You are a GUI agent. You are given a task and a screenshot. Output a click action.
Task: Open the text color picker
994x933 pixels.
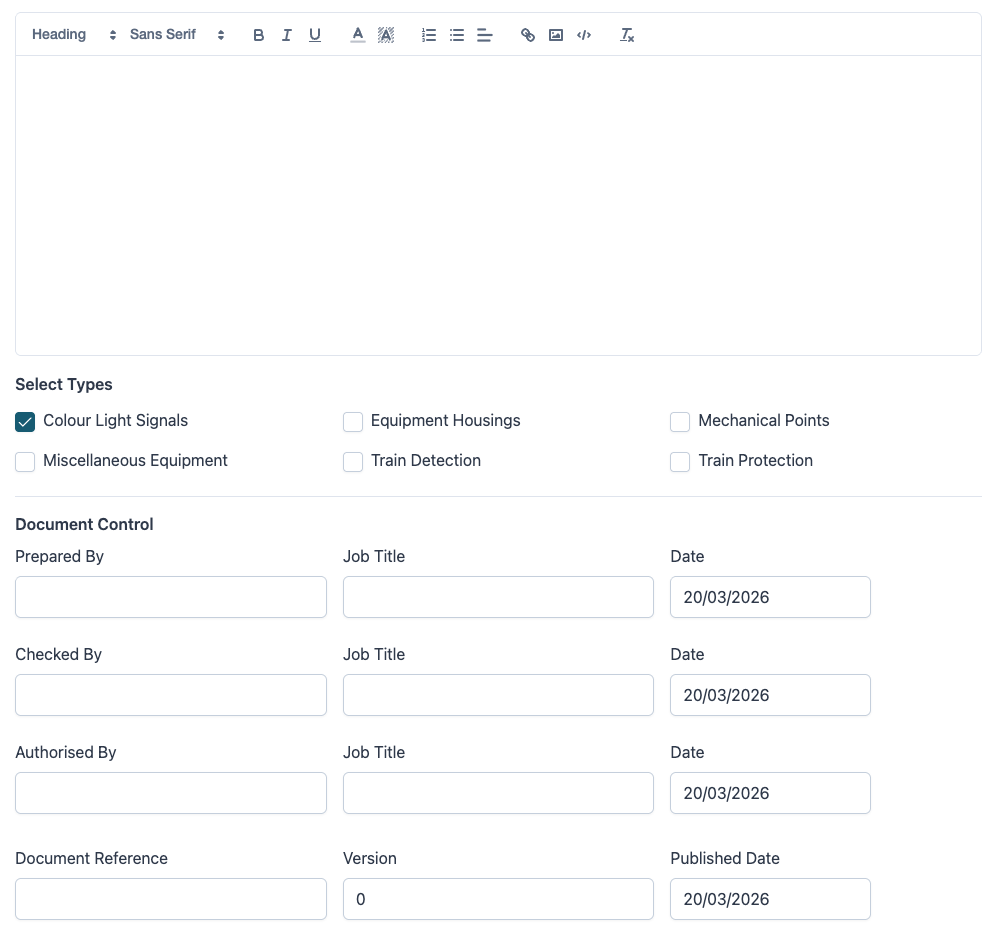coord(358,35)
